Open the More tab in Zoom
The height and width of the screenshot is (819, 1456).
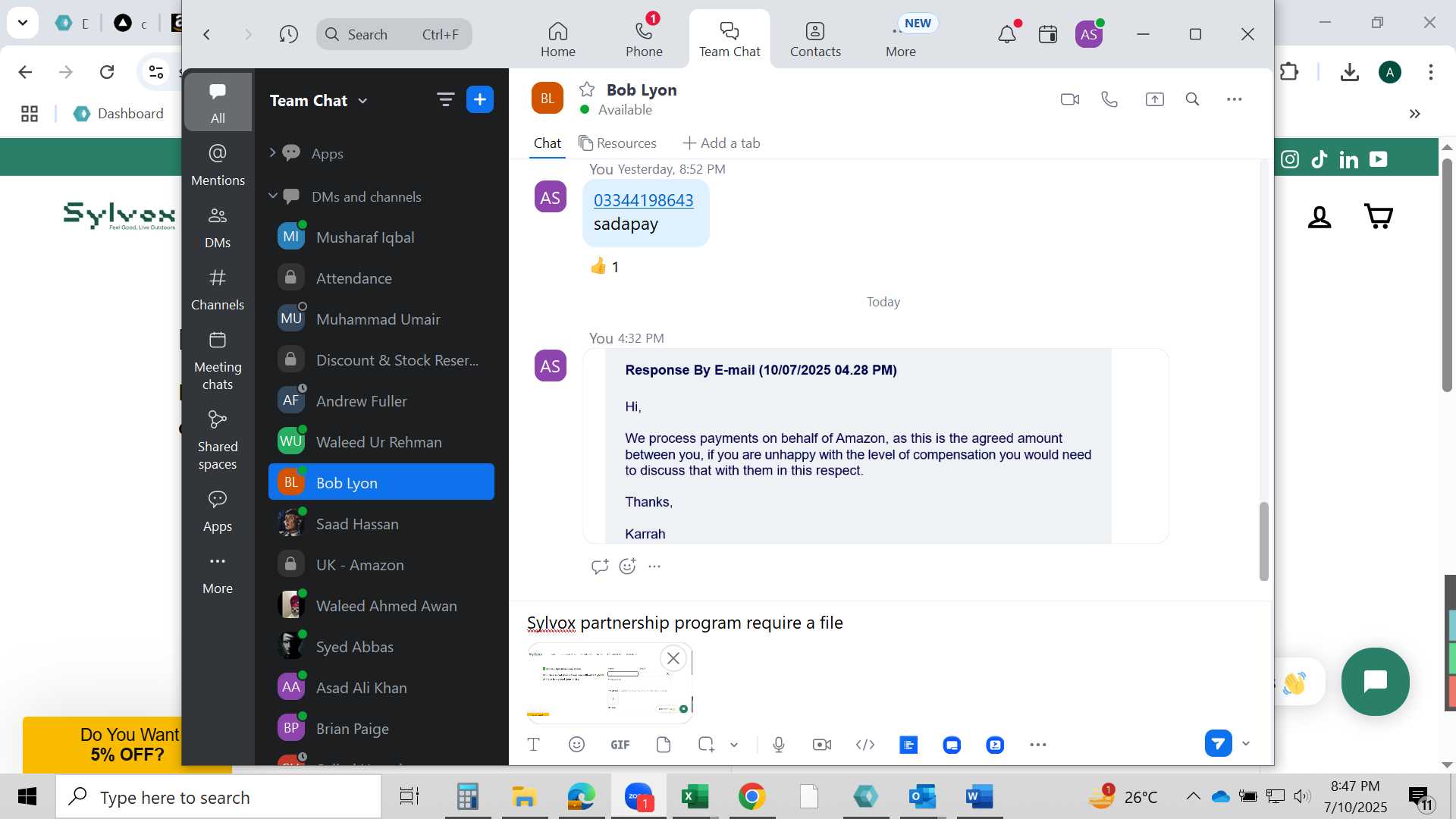click(901, 39)
